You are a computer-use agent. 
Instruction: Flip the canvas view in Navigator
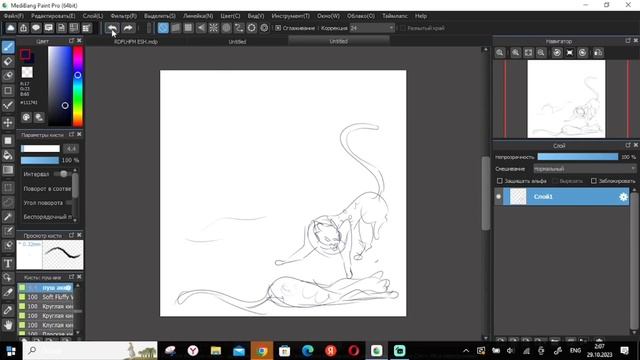pyautogui.click(x=598, y=52)
